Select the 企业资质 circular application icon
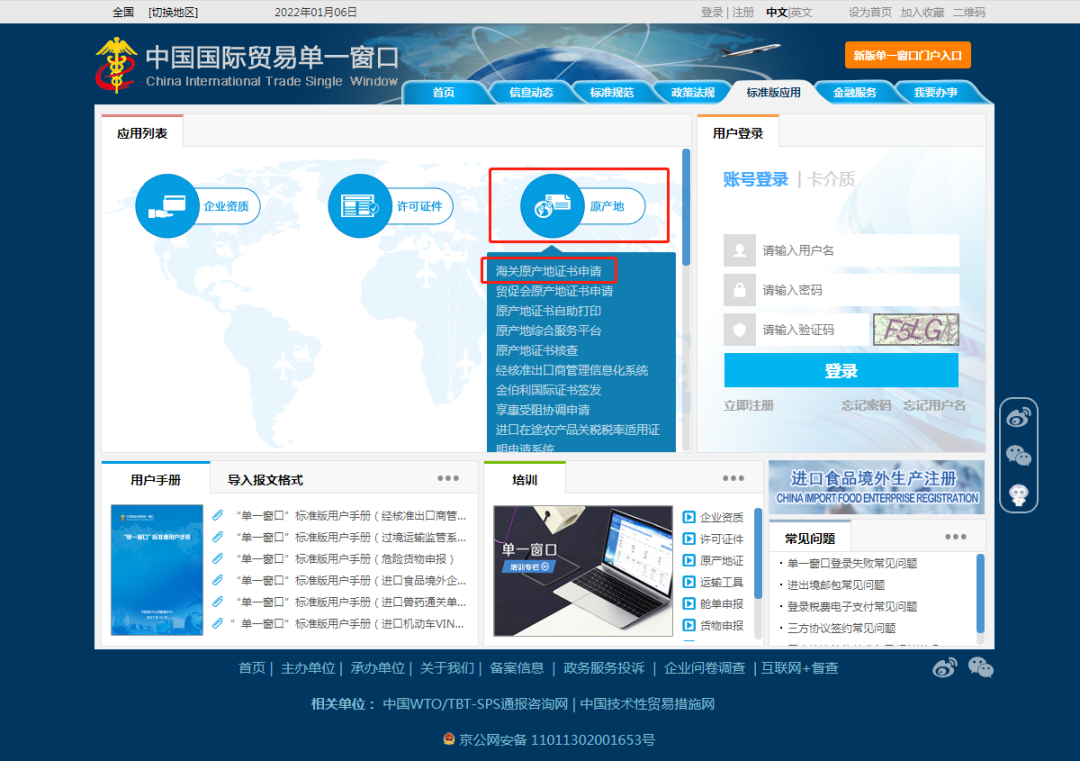The height and width of the screenshot is (761, 1080). tap(167, 206)
